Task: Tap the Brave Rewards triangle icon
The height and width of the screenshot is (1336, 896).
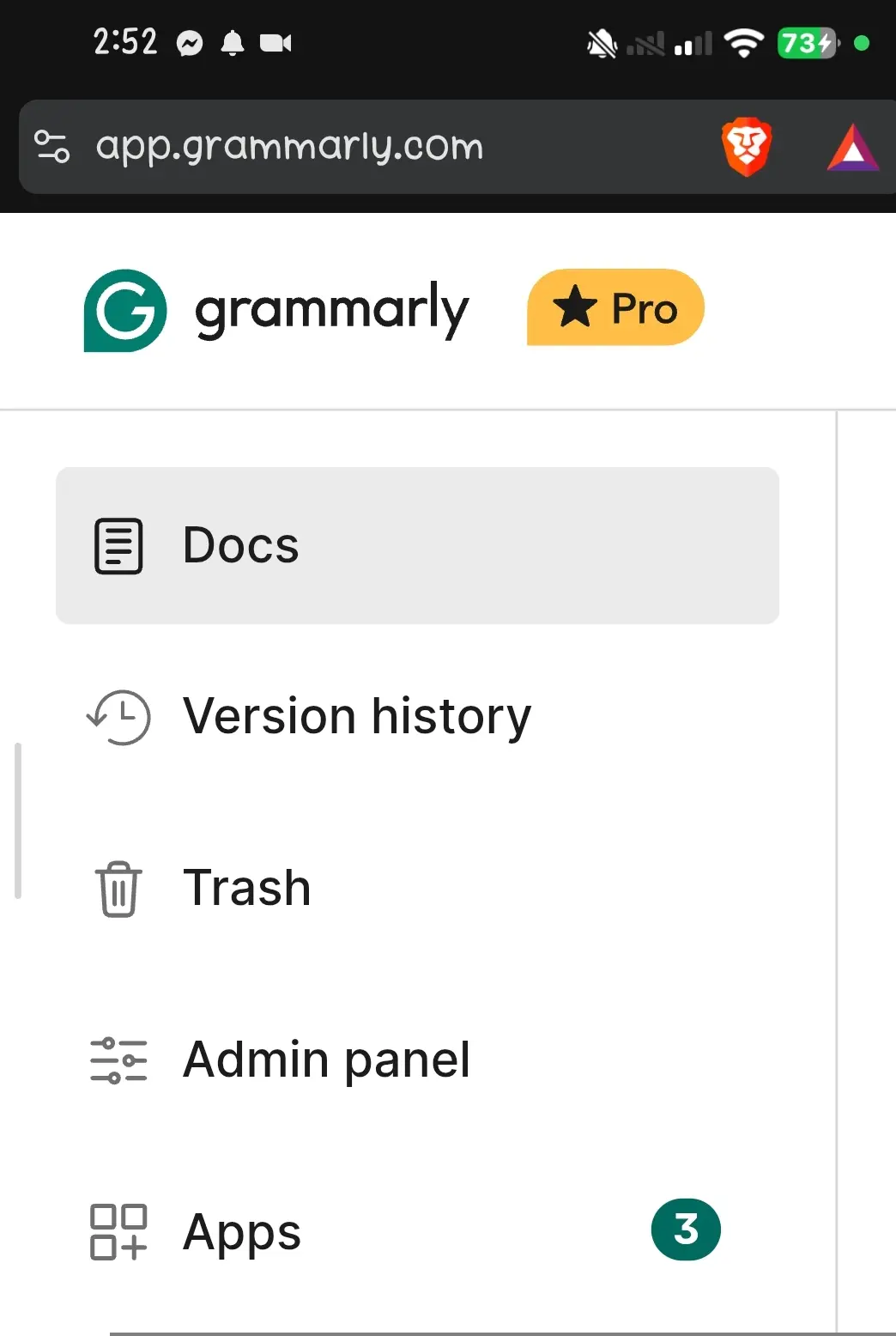Action: tap(852, 148)
